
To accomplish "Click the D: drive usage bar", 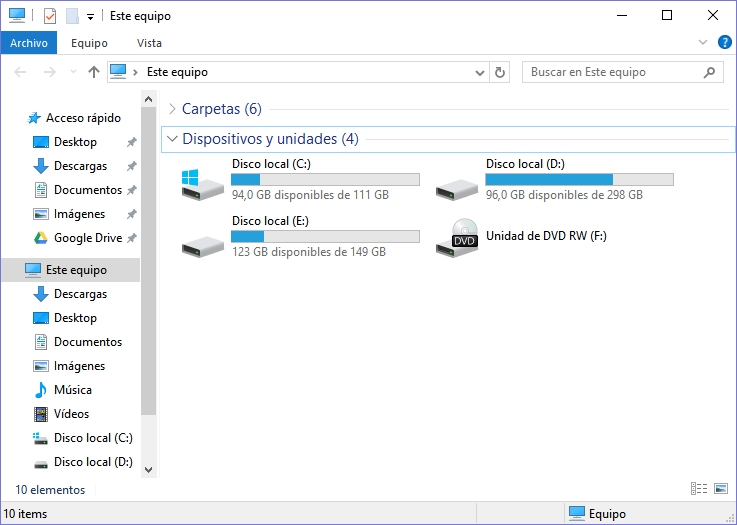I will click(579, 180).
